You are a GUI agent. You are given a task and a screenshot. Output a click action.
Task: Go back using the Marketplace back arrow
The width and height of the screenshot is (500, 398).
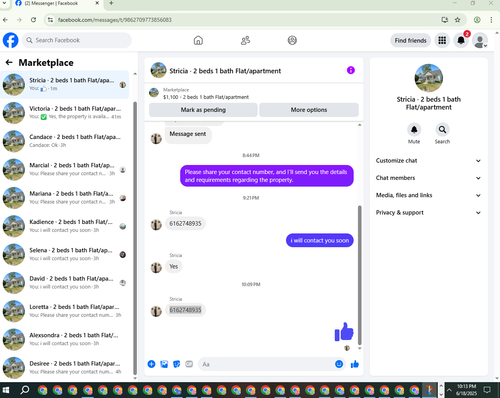(9, 62)
